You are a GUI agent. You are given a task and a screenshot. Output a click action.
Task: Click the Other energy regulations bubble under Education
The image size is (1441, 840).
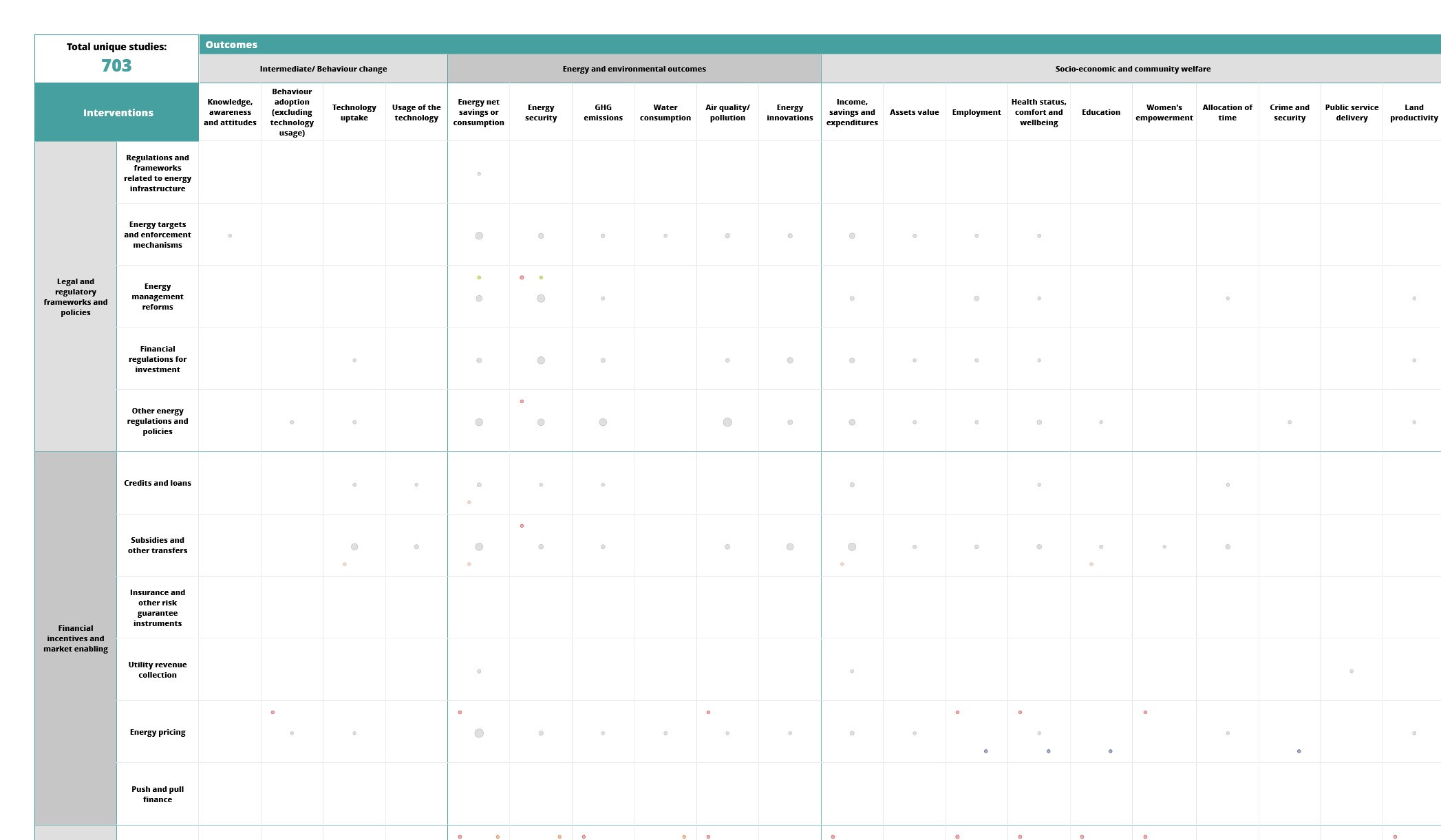(1101, 422)
